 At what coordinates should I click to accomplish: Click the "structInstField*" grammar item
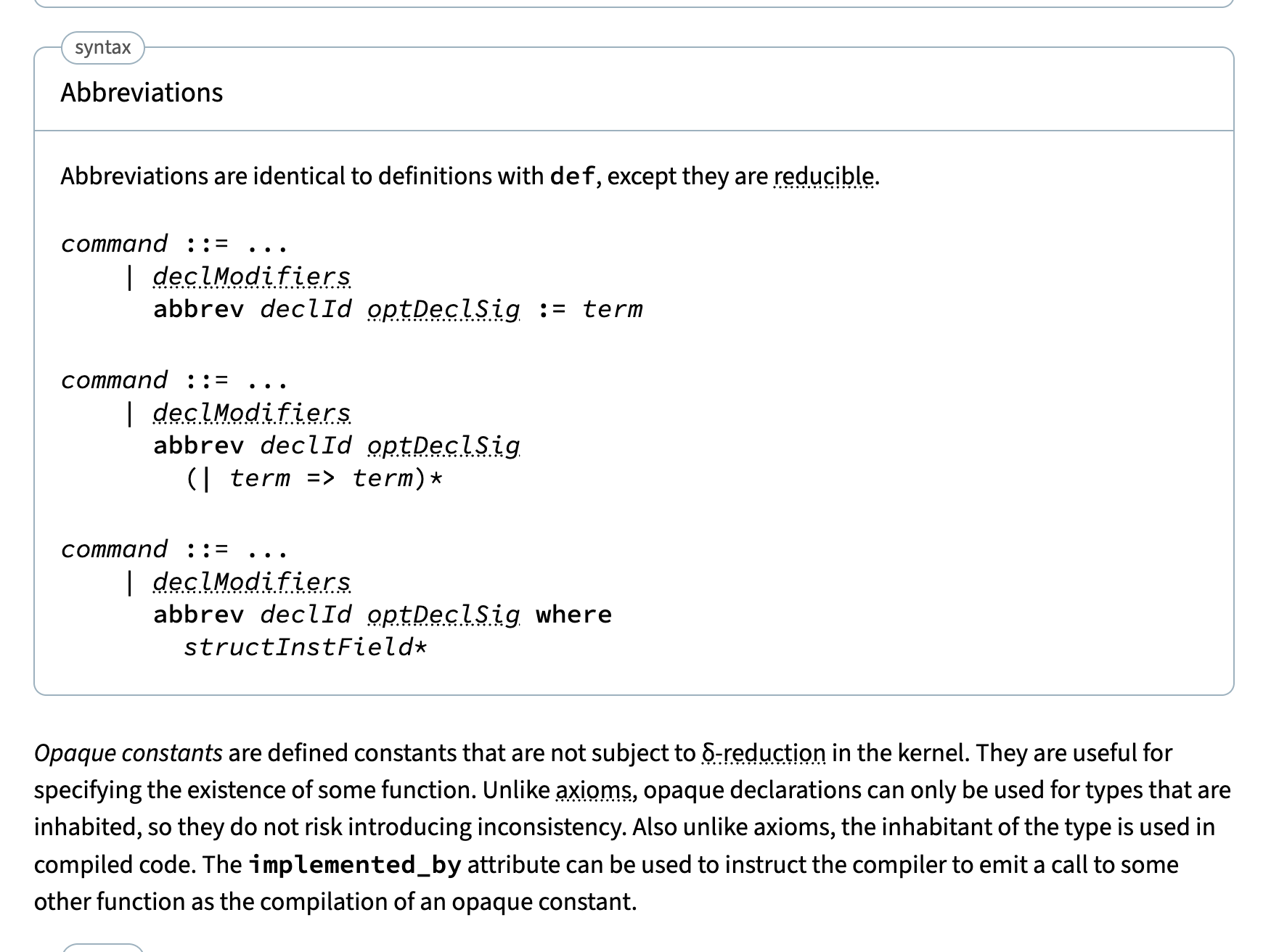click(305, 647)
